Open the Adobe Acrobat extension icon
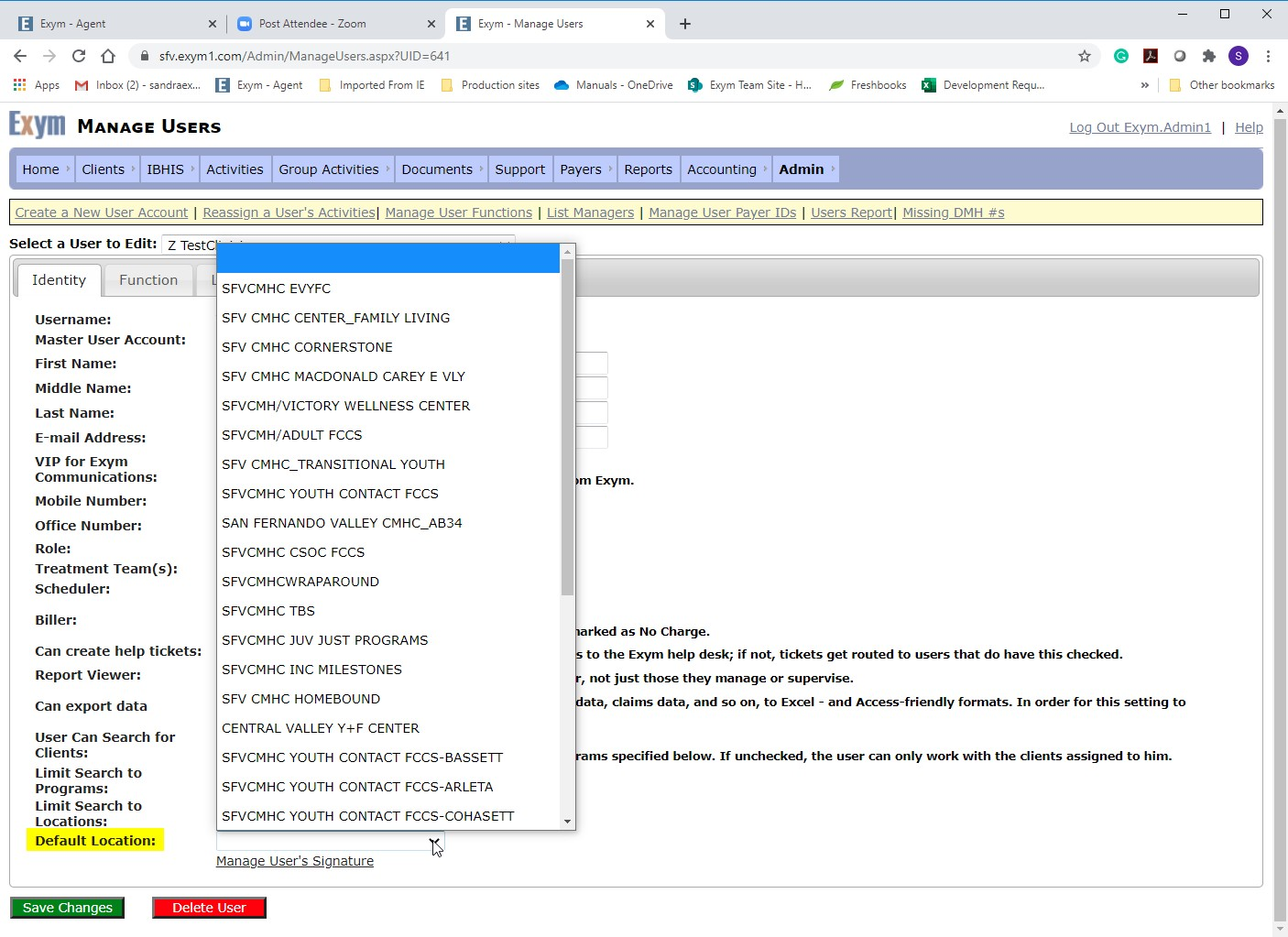 tap(1151, 56)
